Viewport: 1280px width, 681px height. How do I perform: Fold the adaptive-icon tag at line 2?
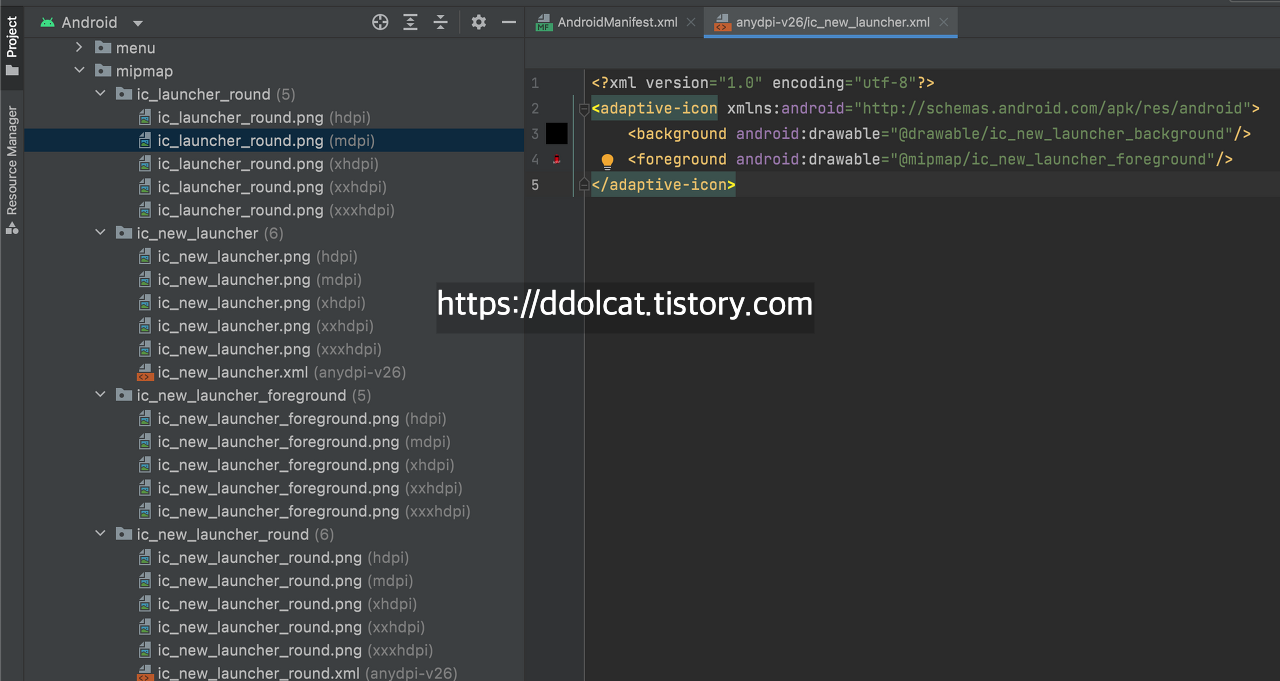pos(584,109)
